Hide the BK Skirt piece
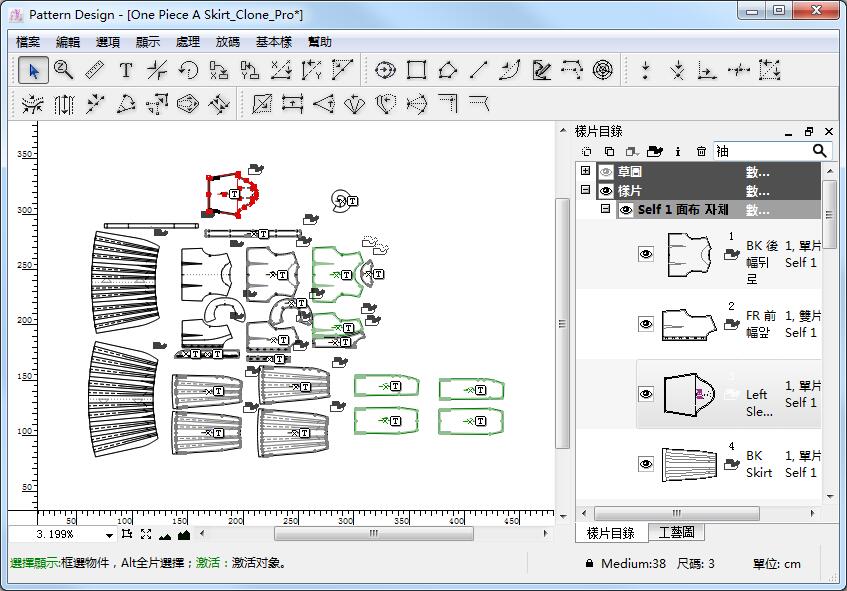This screenshot has width=847, height=591. pos(646,464)
